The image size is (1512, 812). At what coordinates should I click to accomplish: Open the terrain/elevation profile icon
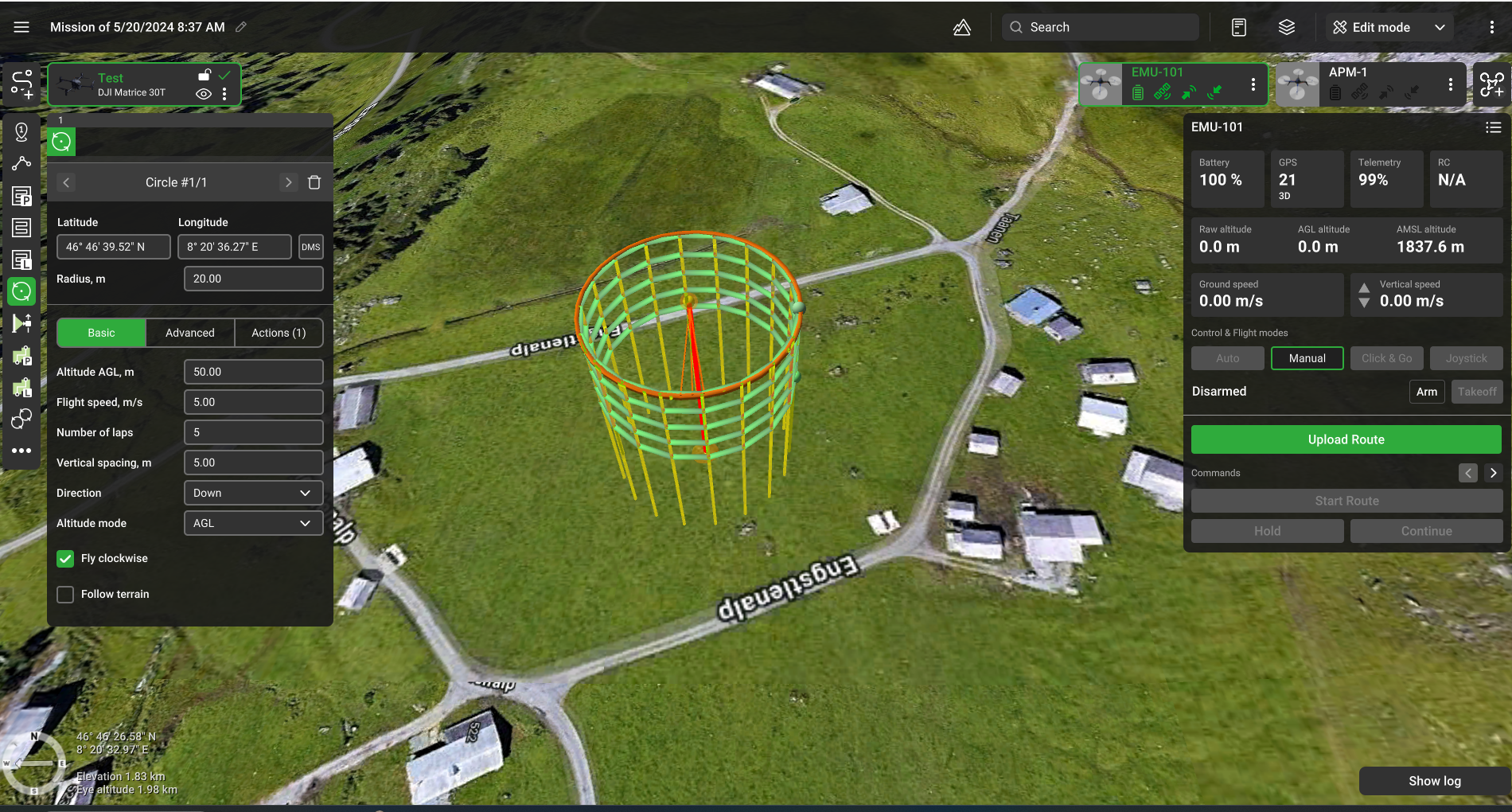[962, 27]
